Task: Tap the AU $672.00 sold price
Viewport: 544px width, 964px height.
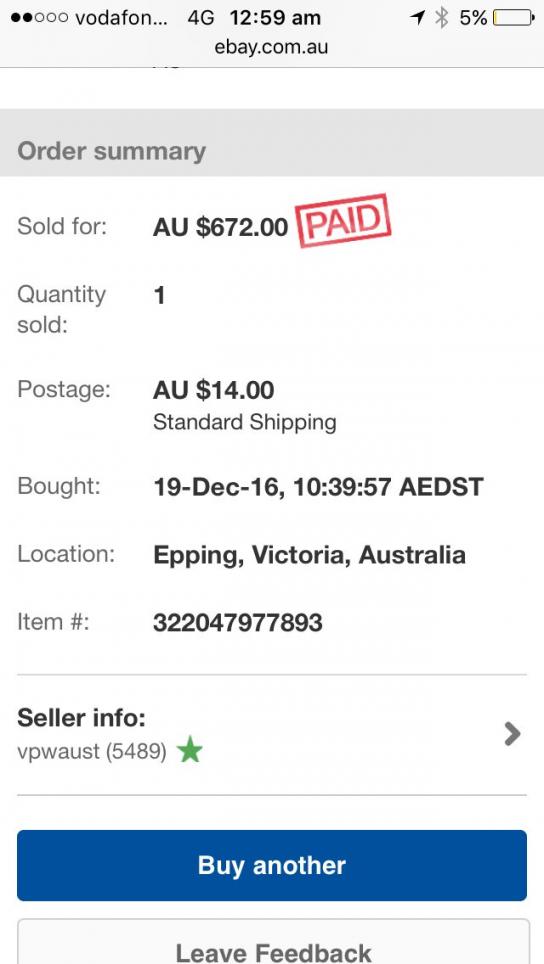Action: [220, 228]
